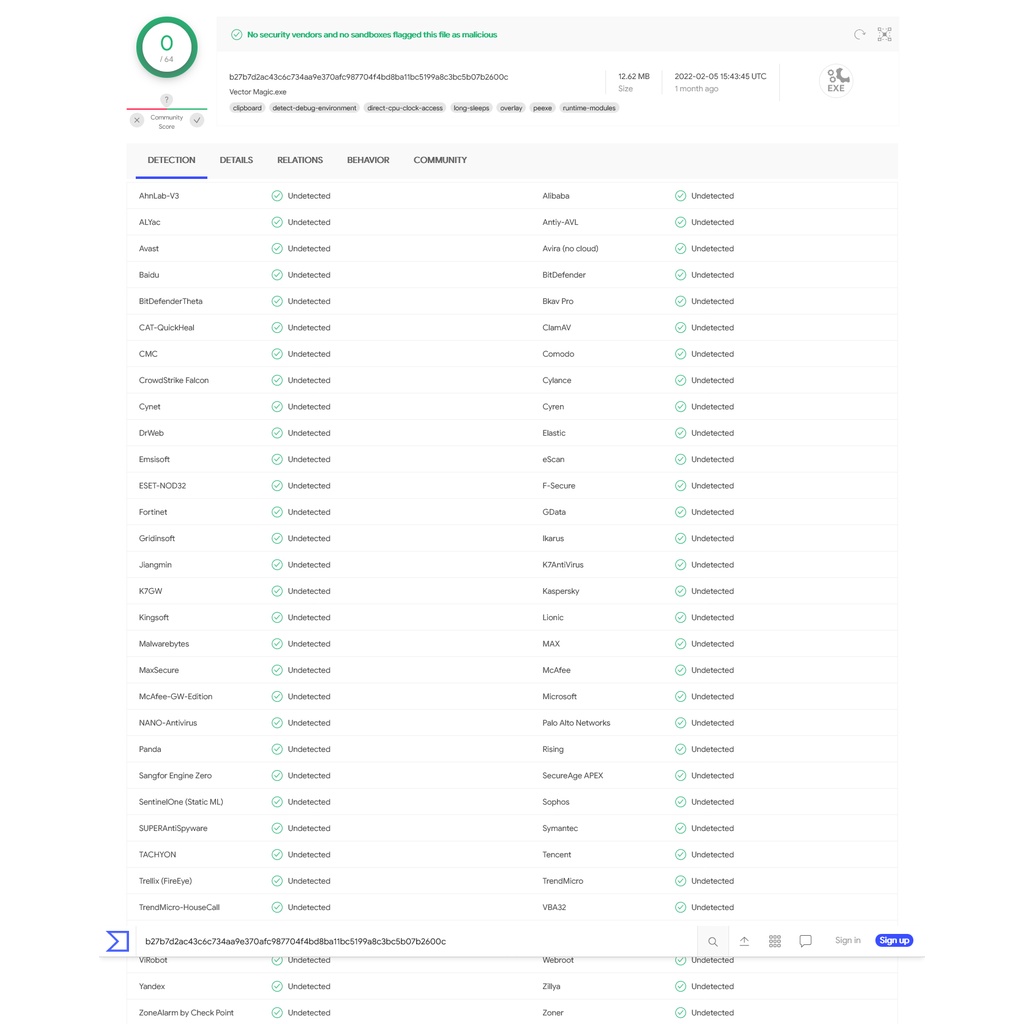Click the community score question mark
This screenshot has height=1024, width=1024.
[x=167, y=100]
